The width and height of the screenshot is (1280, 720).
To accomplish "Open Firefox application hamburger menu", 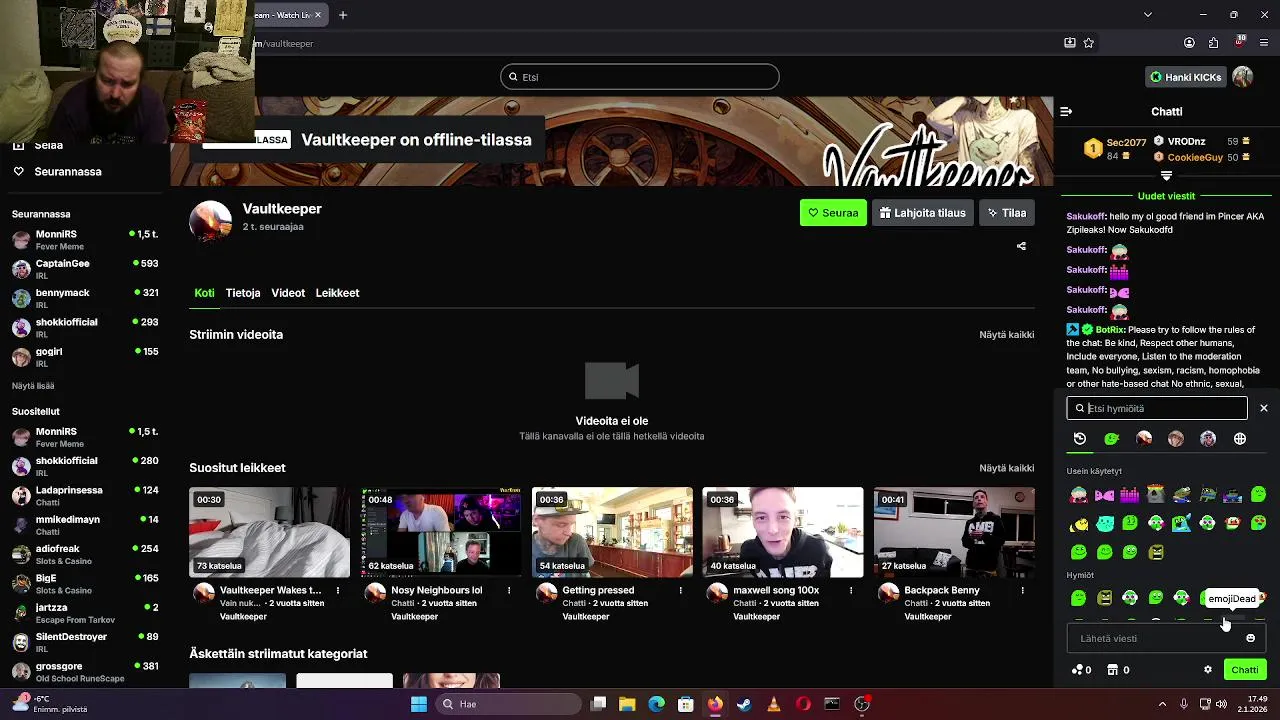I will [x=1264, y=43].
